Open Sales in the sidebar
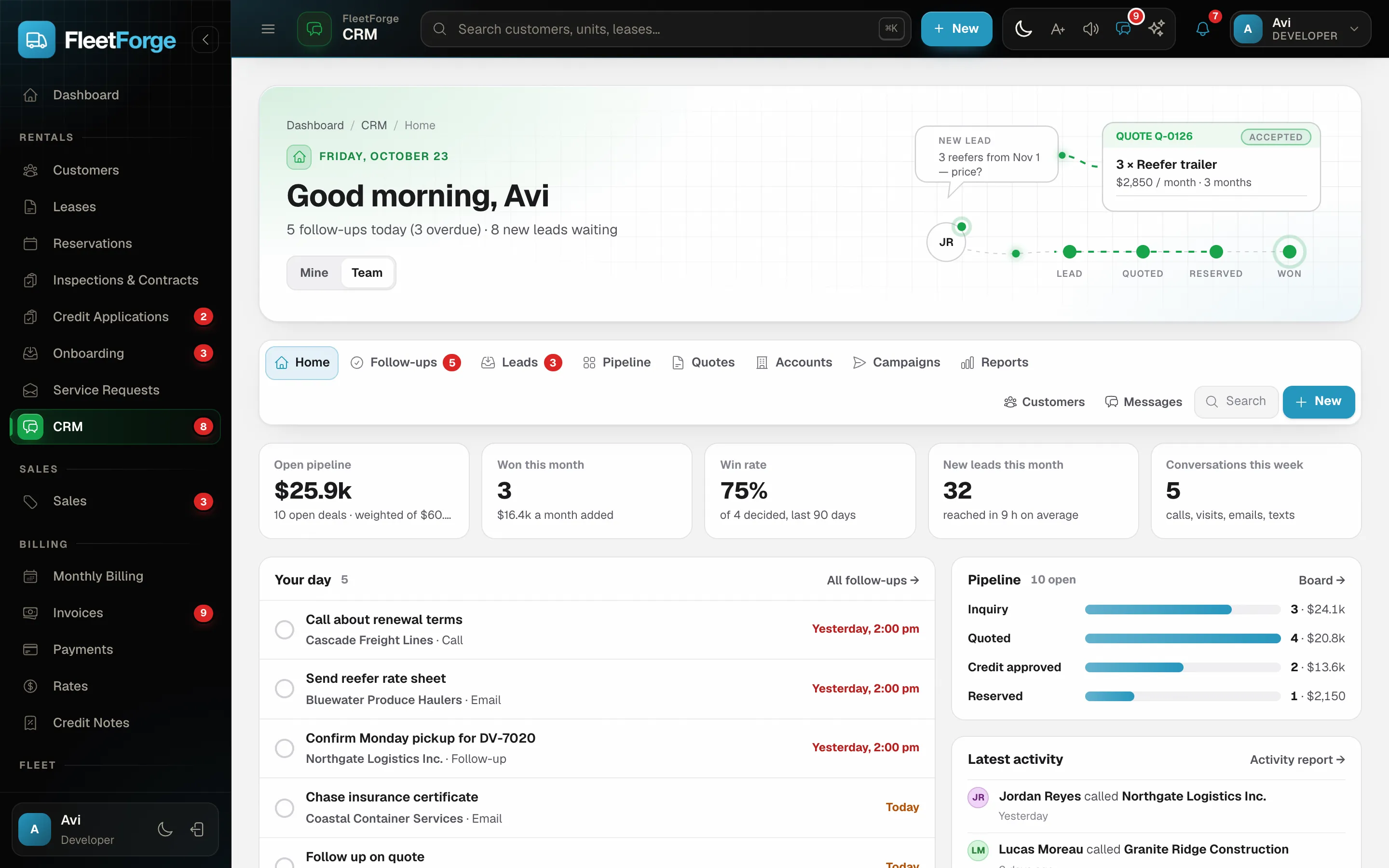Viewport: 1389px width, 868px height. (x=115, y=501)
